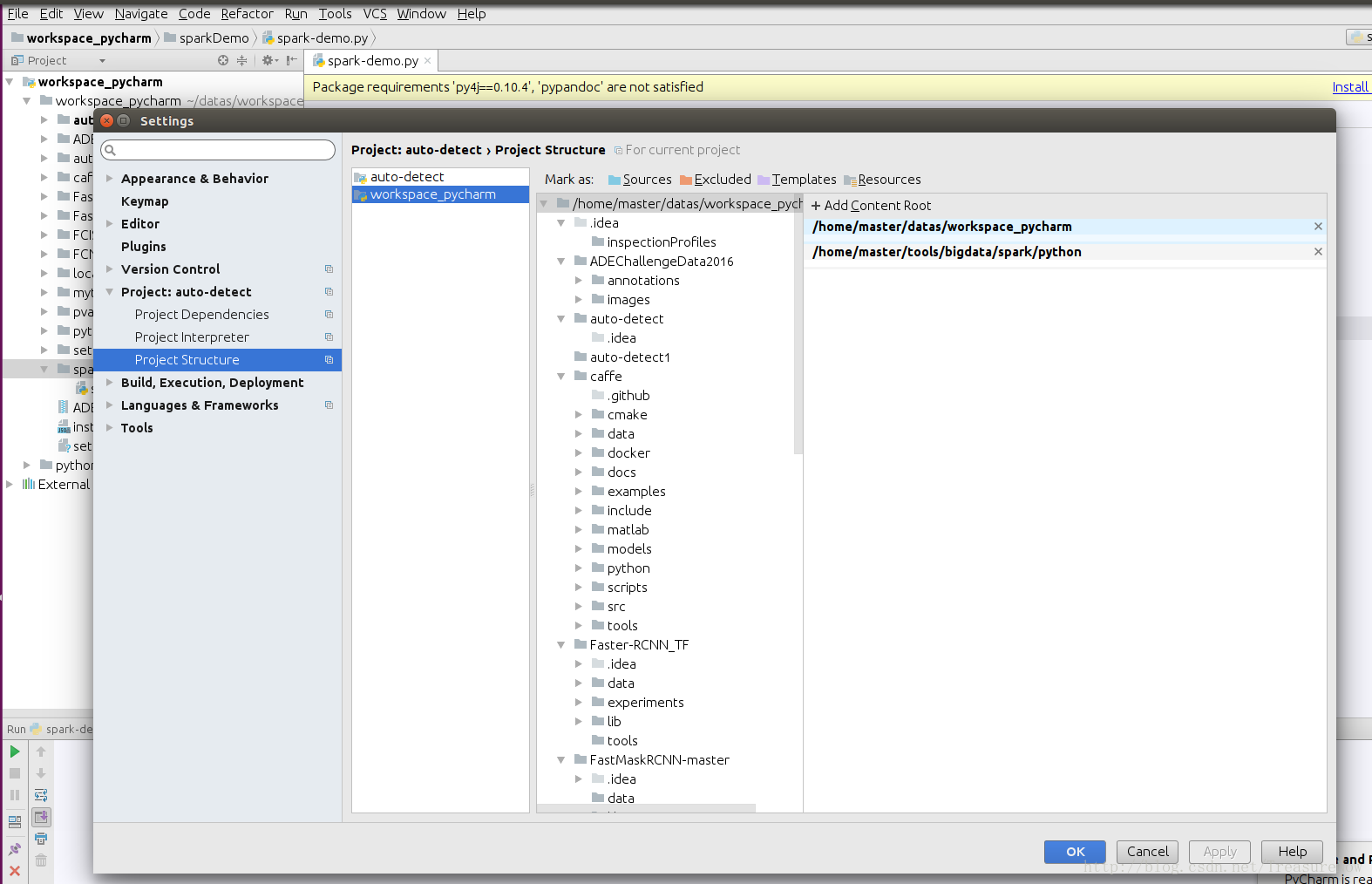Viewport: 1372px width, 884px height.
Task: Click the Pin Tab icon in Run panel
Action: click(15, 849)
